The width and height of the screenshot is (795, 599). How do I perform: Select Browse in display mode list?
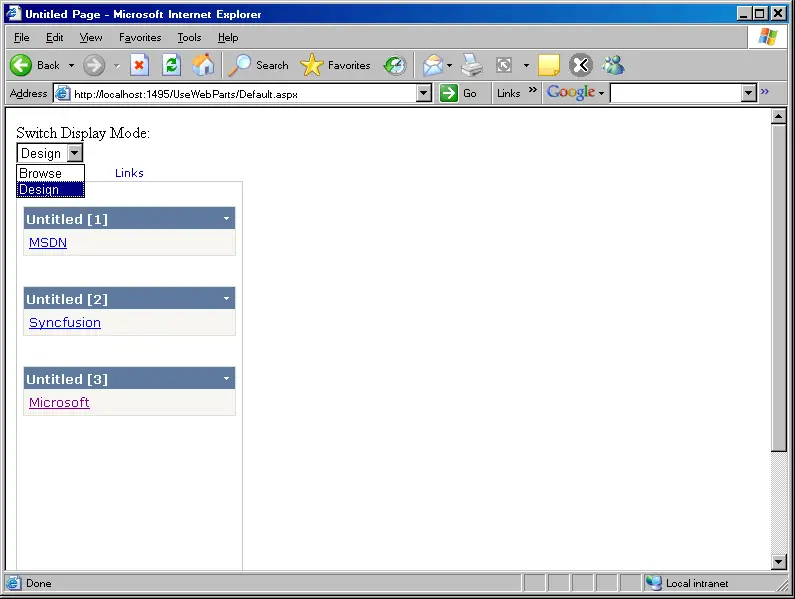click(50, 173)
